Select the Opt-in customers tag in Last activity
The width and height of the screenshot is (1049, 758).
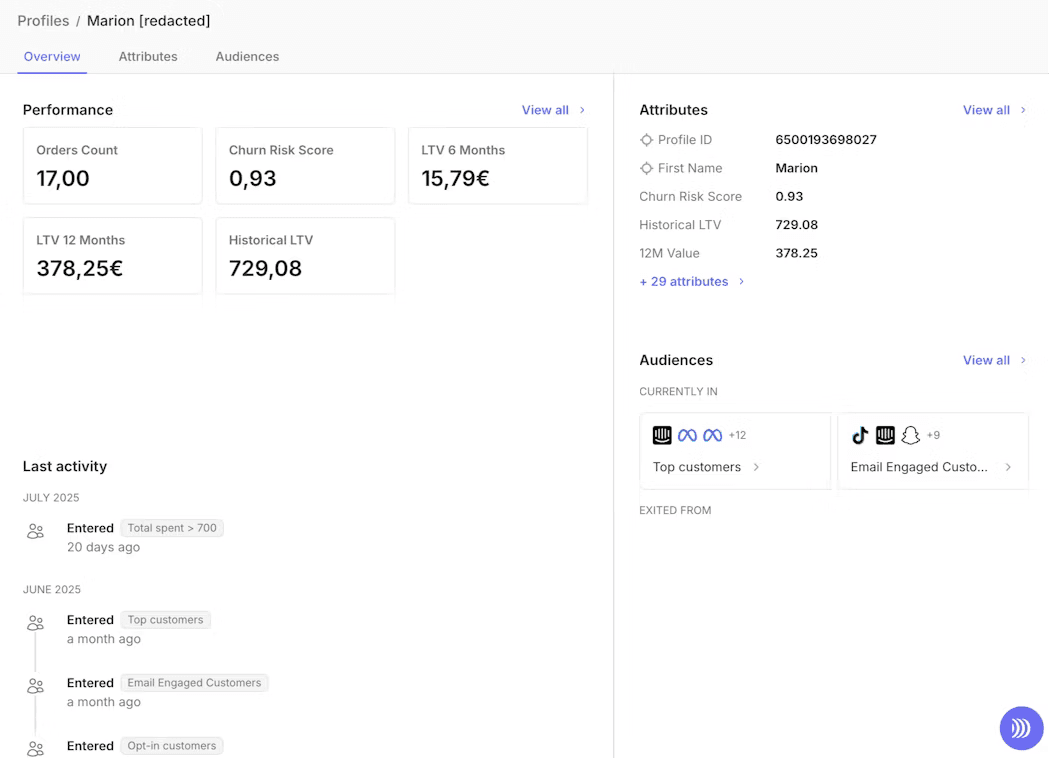tap(171, 745)
